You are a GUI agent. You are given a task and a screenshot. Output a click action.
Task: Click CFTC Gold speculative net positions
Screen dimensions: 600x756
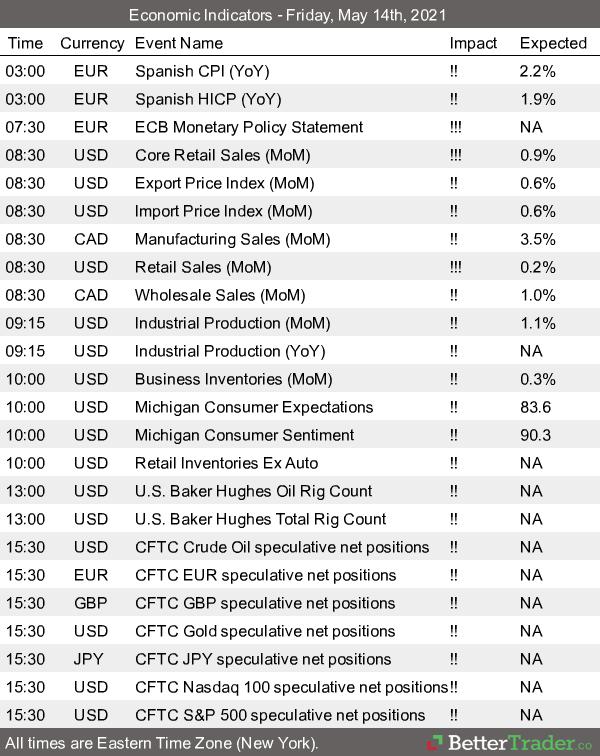[x=265, y=631]
